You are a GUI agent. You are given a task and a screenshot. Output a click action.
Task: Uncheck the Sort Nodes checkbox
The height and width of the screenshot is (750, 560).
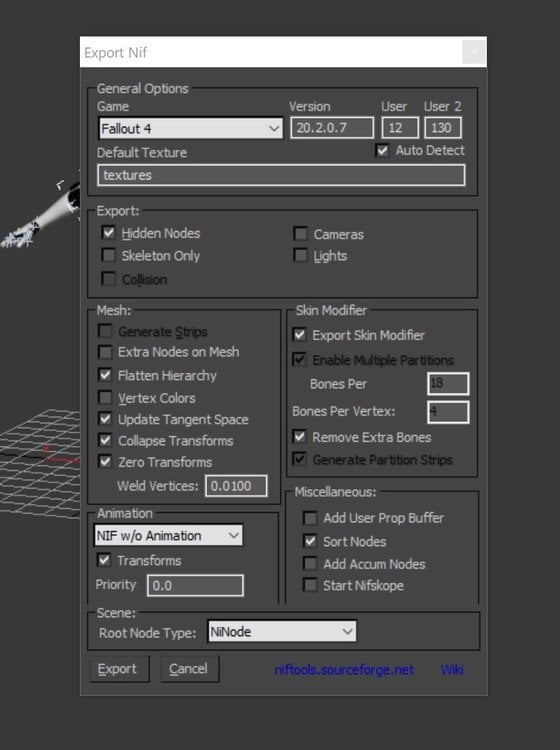pos(310,541)
